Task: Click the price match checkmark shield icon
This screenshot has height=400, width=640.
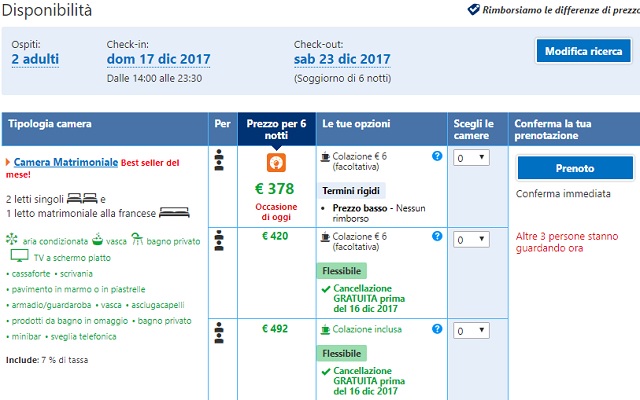Action: click(473, 9)
